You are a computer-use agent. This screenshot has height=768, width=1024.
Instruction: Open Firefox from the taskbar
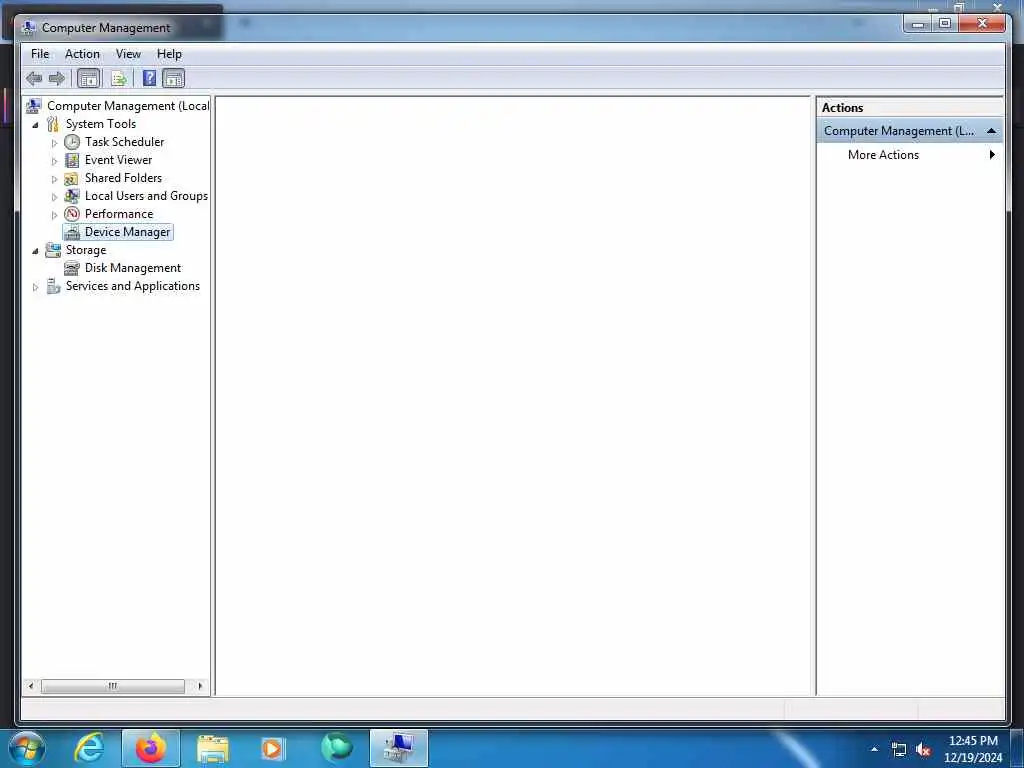tap(150, 748)
